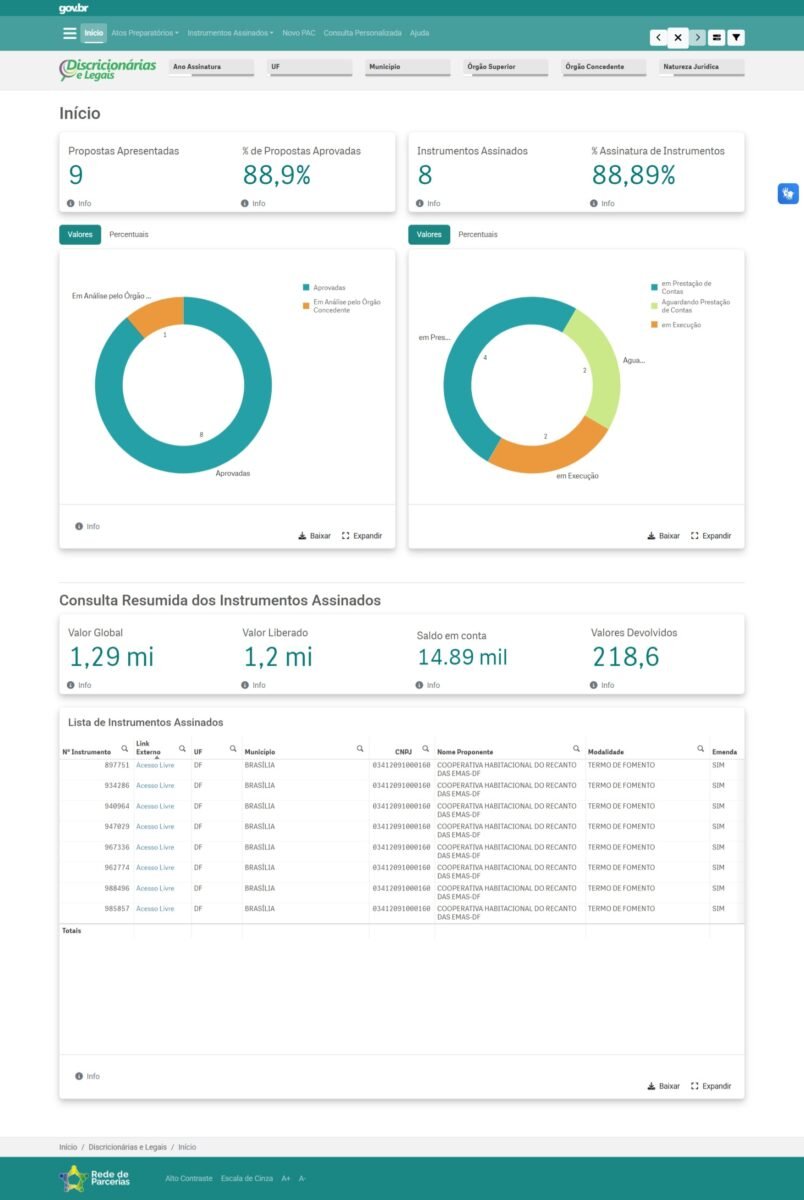Click search icon in Município column

click(x=360, y=748)
